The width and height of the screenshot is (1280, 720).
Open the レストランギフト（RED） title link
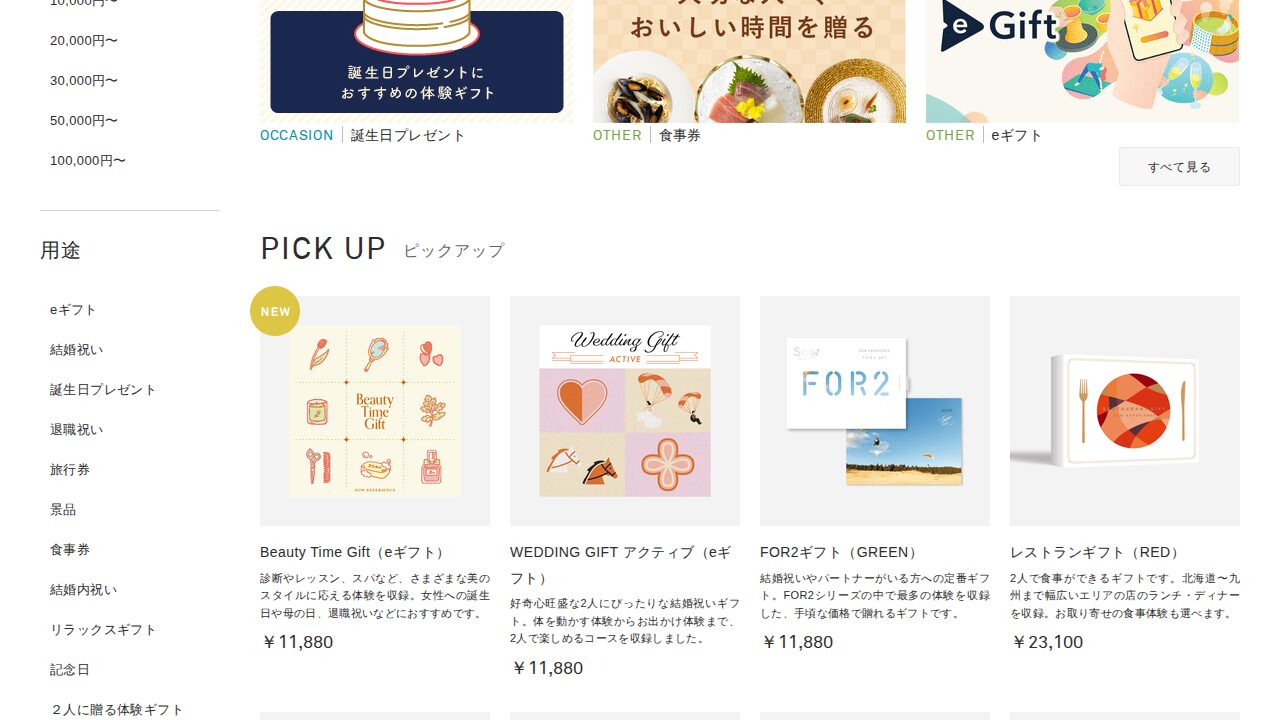coord(1095,552)
